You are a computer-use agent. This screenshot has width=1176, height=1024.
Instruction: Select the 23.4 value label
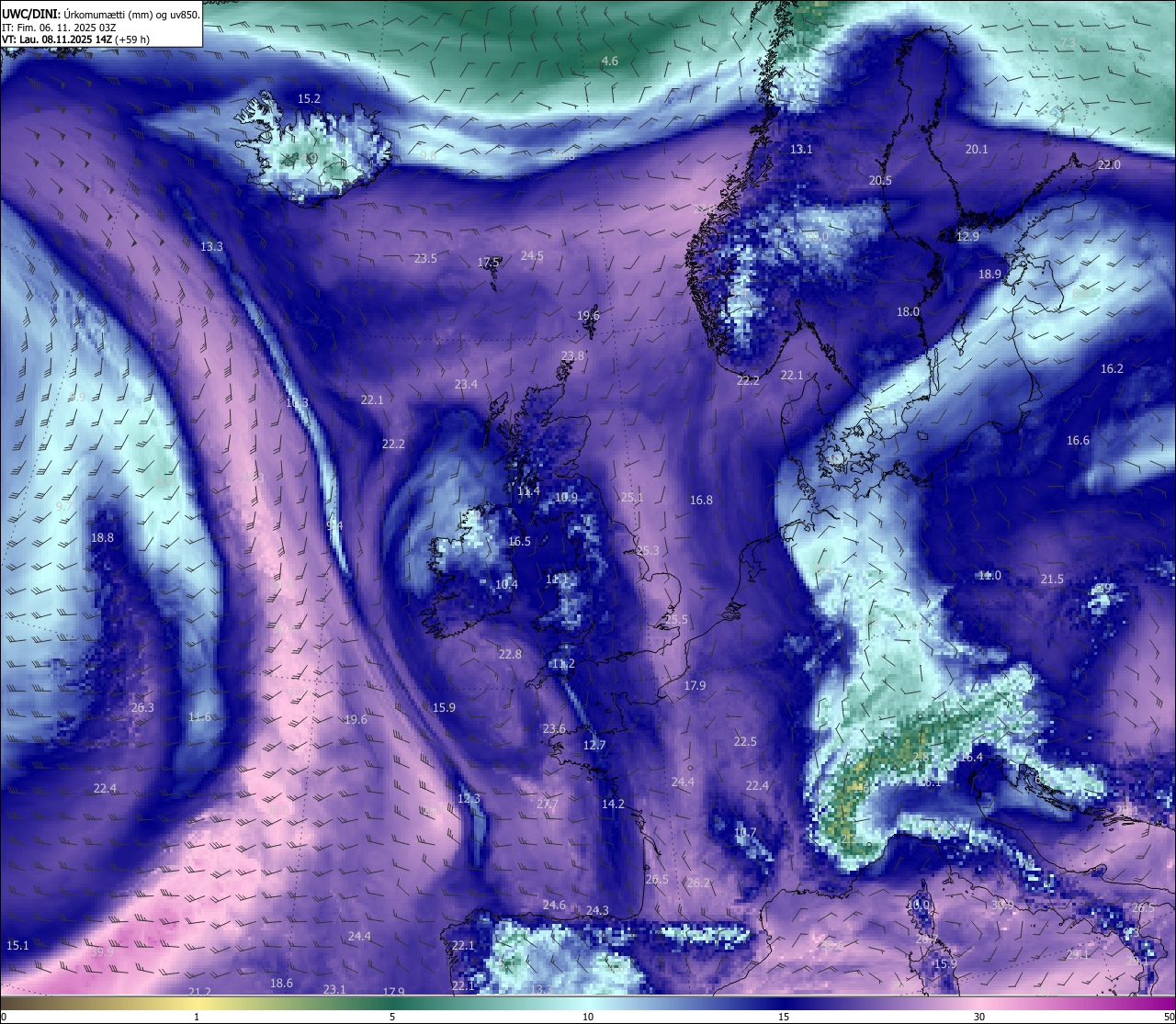point(466,384)
